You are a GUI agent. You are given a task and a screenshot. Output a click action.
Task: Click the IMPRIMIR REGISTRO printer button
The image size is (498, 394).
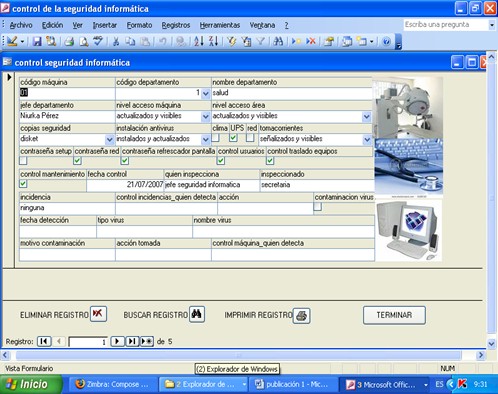point(302,316)
